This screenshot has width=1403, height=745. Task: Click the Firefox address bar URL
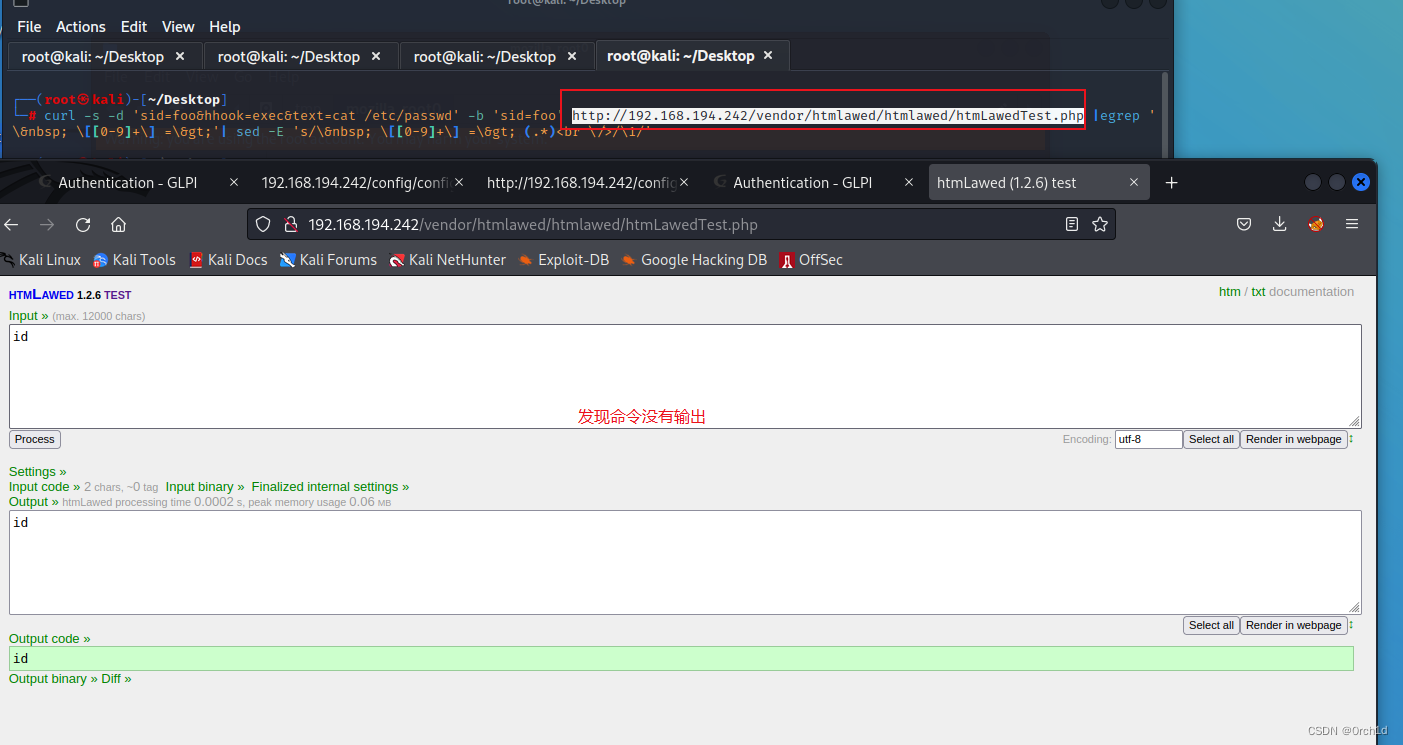pos(533,224)
